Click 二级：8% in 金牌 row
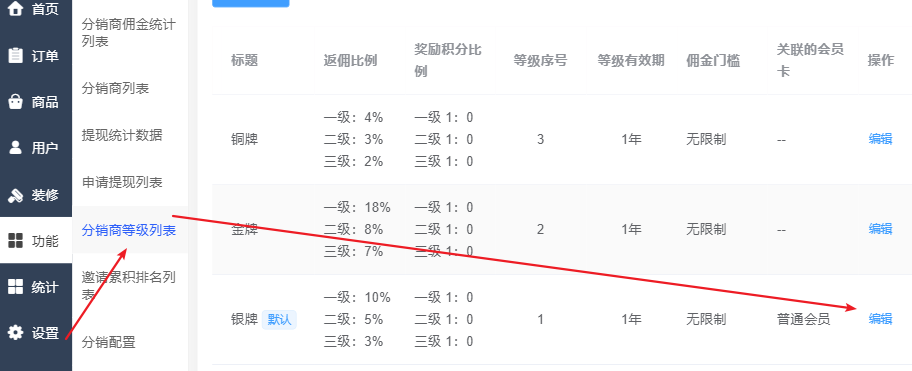912x371 pixels. (x=353, y=230)
